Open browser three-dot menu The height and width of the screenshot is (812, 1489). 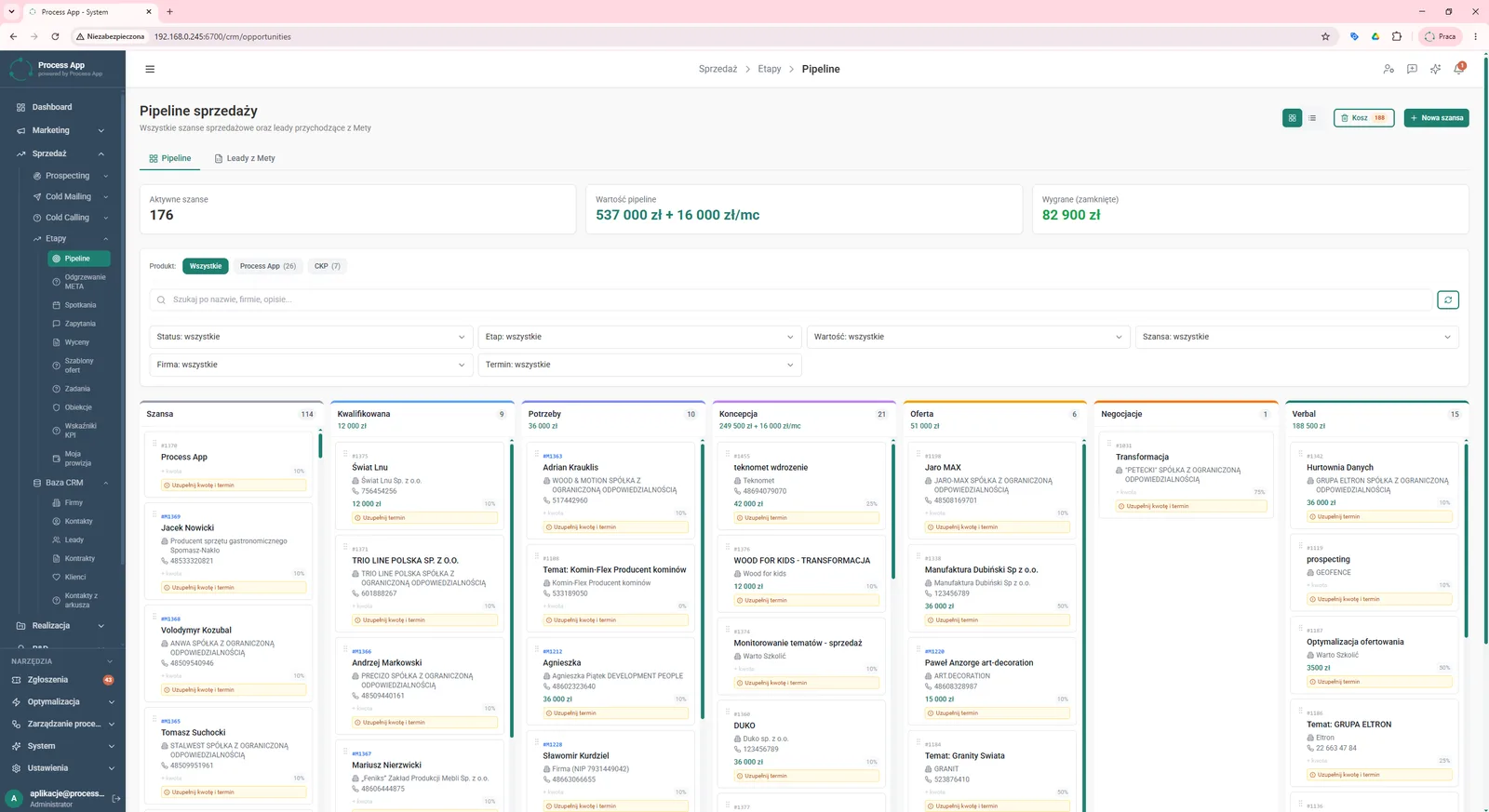tap(1475, 36)
